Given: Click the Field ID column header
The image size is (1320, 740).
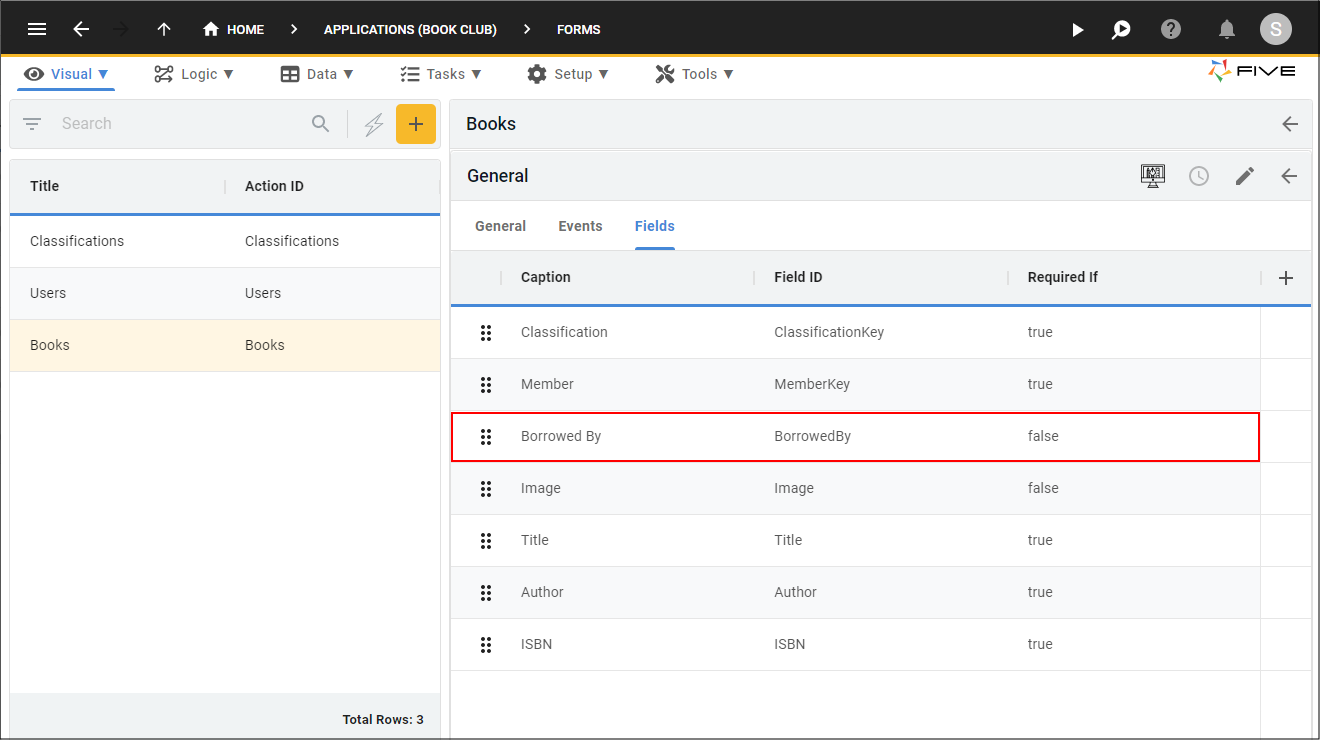Looking at the screenshot, I should (x=798, y=277).
